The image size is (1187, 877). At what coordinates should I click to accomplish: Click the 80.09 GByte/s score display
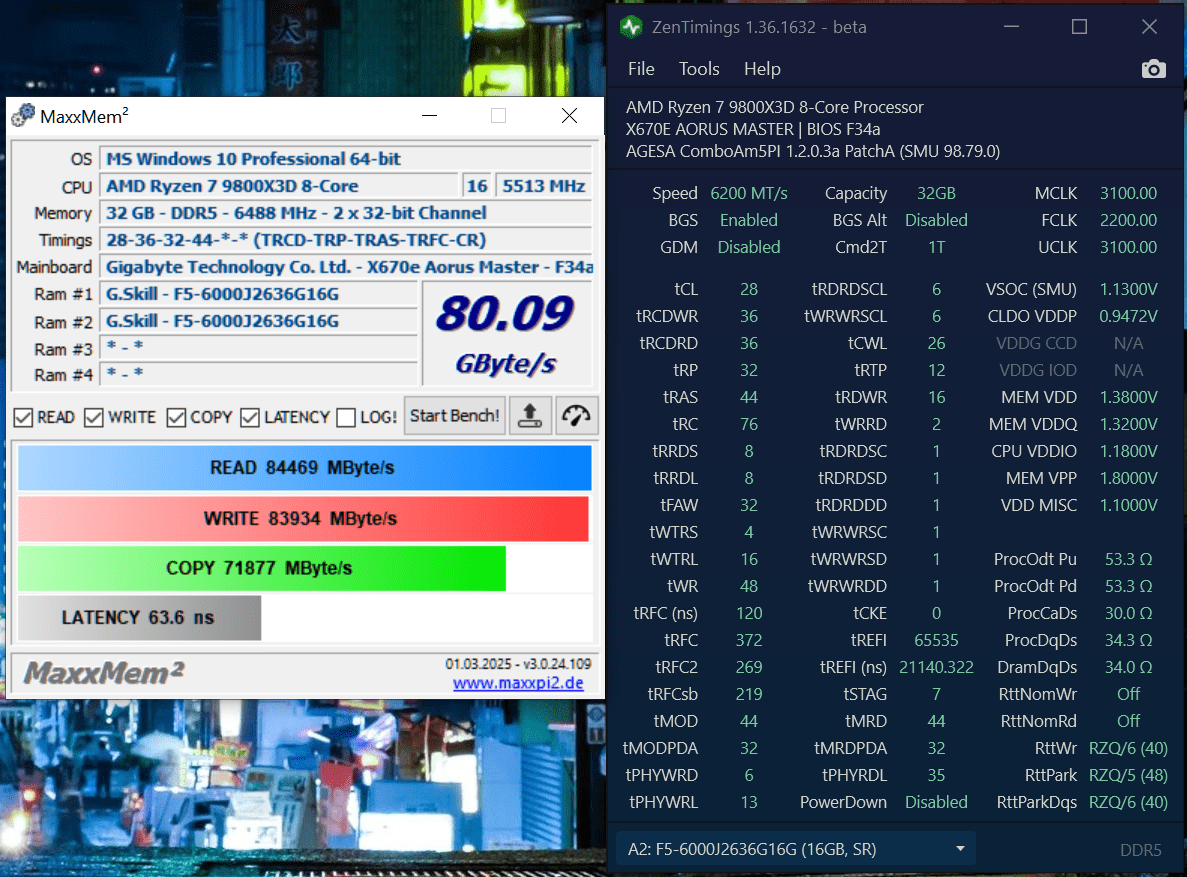click(x=506, y=334)
